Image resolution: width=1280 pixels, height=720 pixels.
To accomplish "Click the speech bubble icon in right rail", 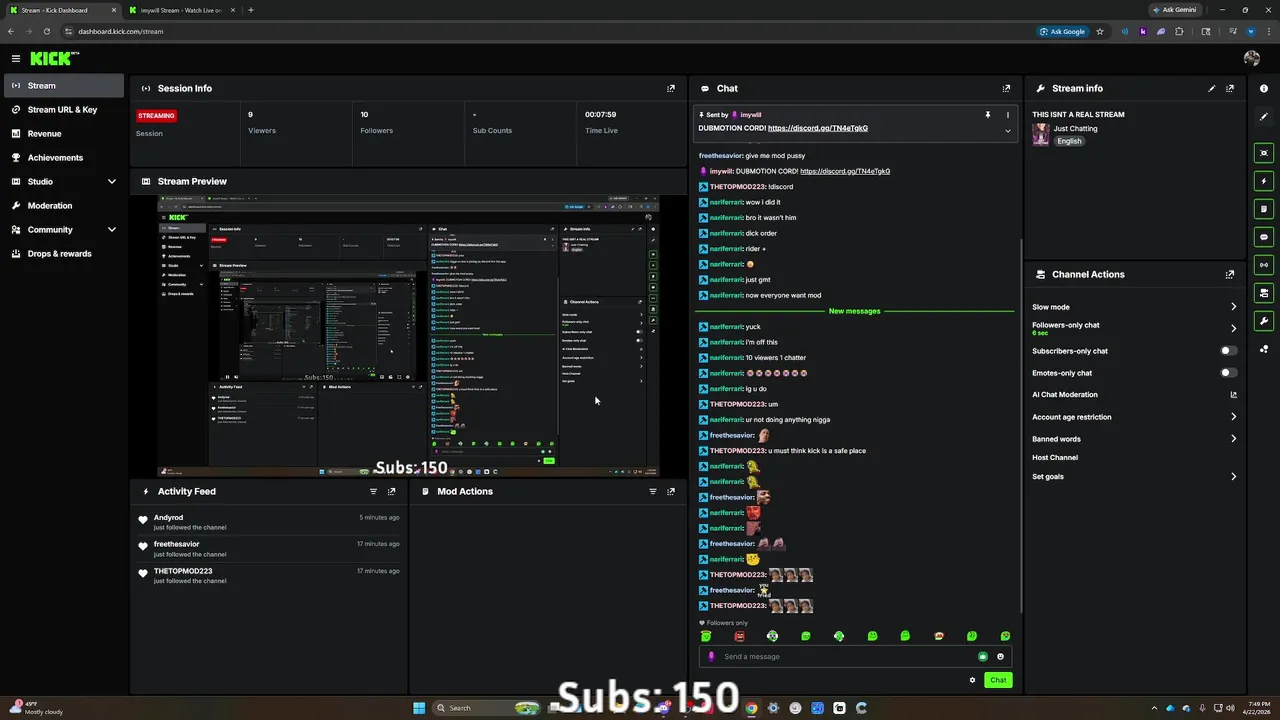I will (1264, 237).
